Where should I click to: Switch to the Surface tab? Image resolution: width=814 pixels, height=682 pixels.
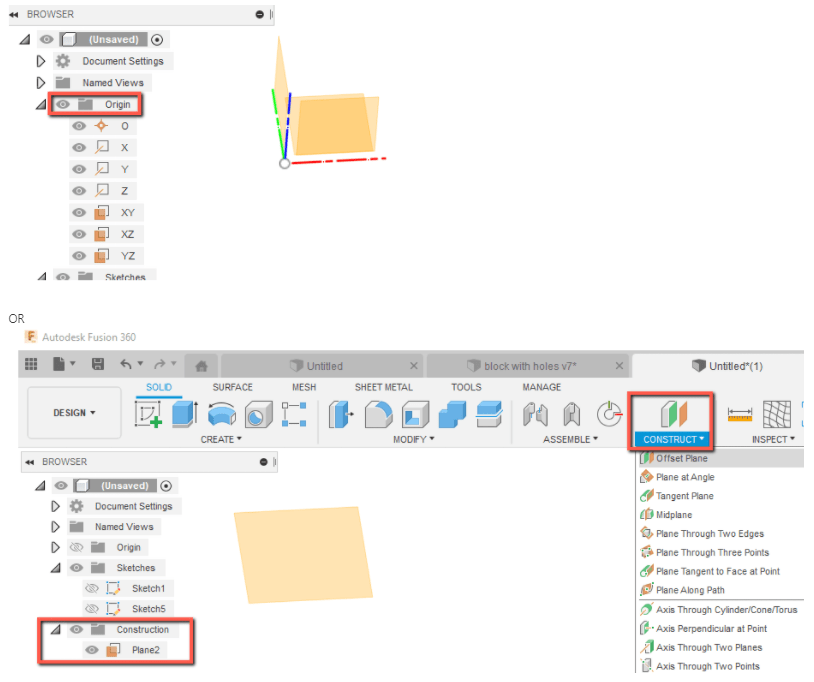tap(232, 387)
